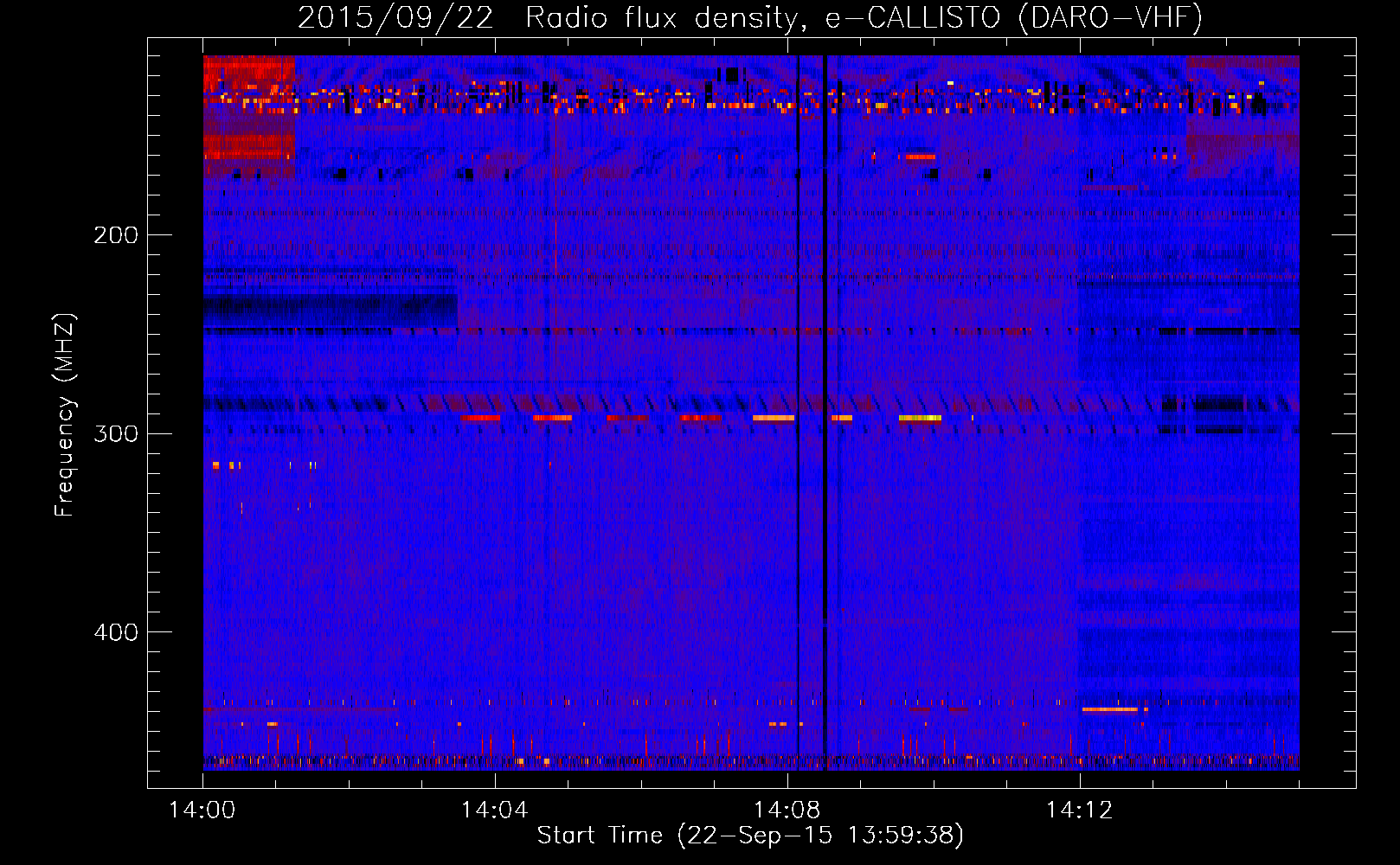Click the "14:00" time tick label
The image size is (1400, 865).
pyautogui.click(x=202, y=811)
